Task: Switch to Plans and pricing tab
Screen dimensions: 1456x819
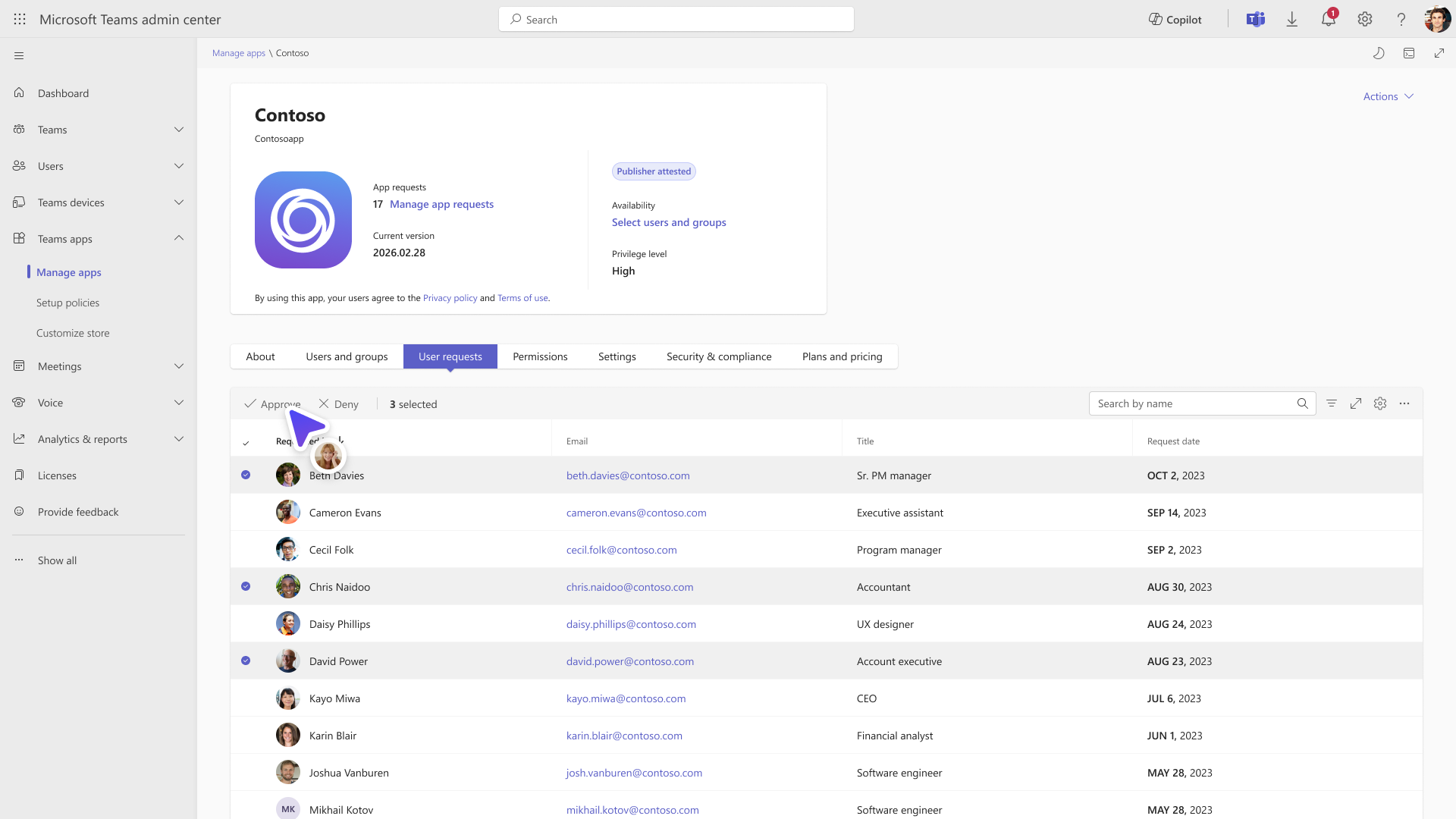Action: pos(843,356)
